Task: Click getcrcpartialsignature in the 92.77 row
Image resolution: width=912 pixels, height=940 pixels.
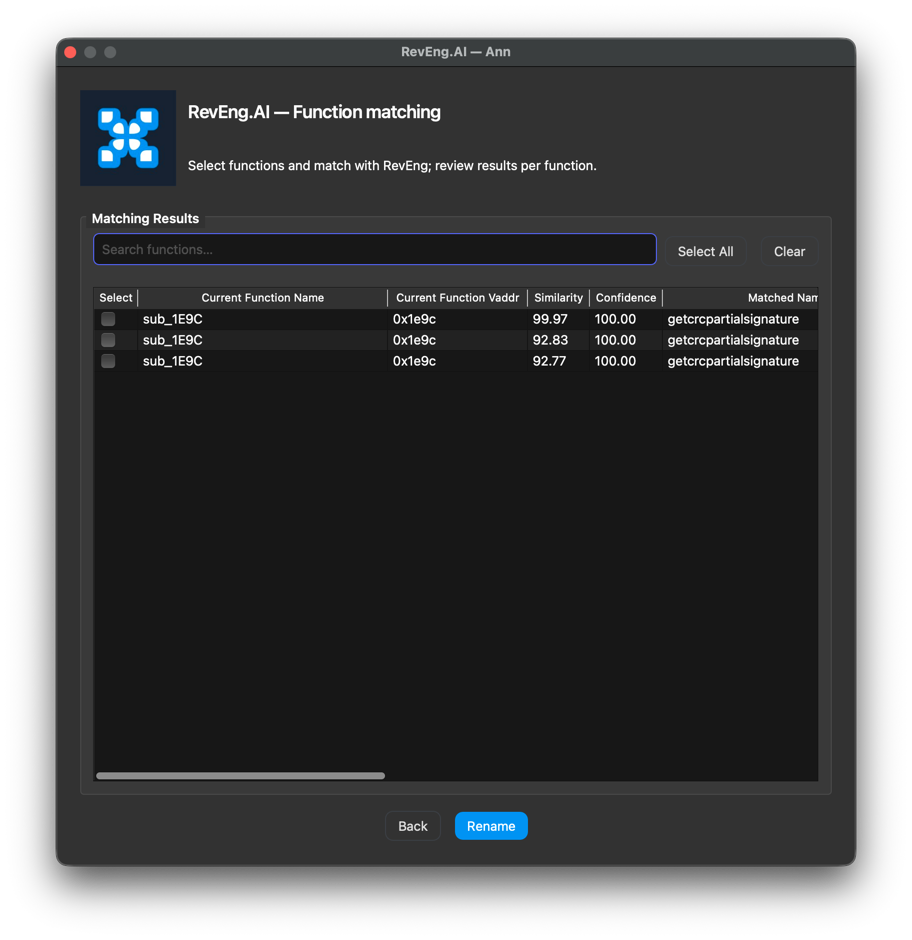Action: (x=733, y=361)
